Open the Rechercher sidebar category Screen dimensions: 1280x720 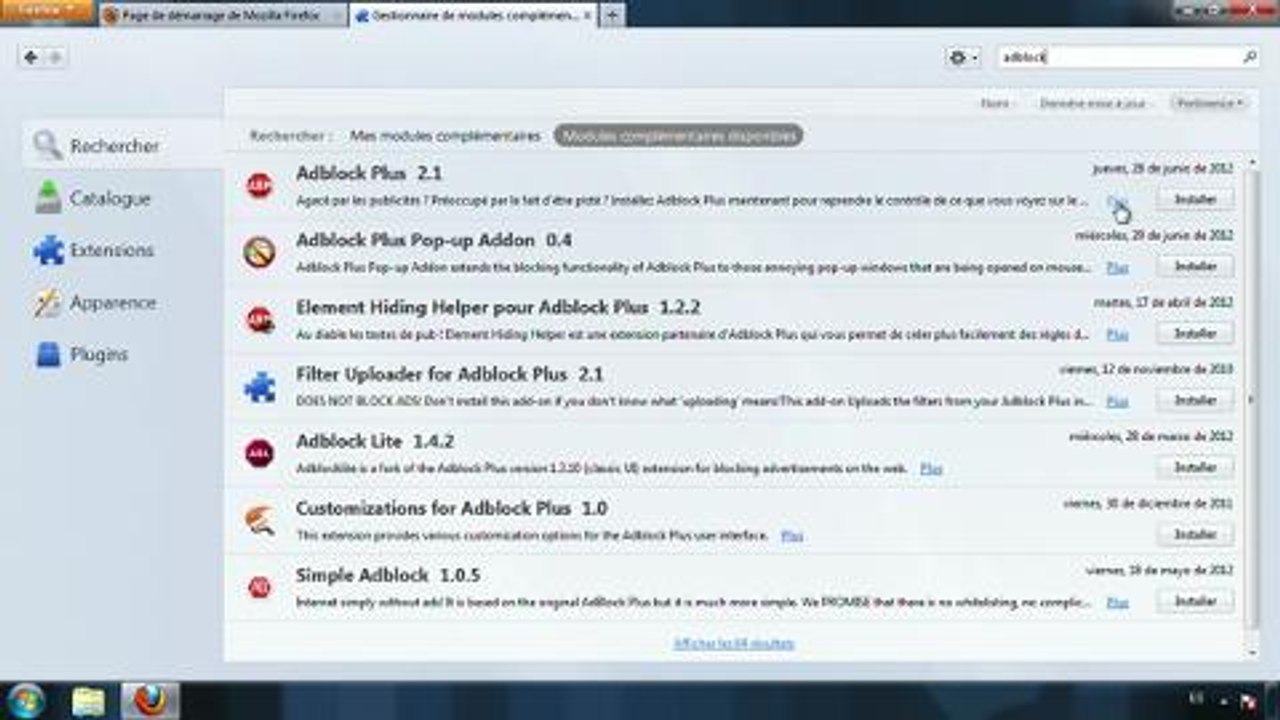click(x=122, y=146)
